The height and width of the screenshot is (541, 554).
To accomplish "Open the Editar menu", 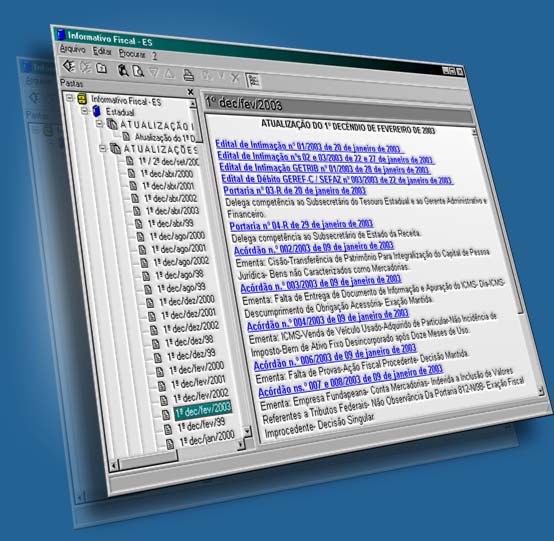I will 102,51.
